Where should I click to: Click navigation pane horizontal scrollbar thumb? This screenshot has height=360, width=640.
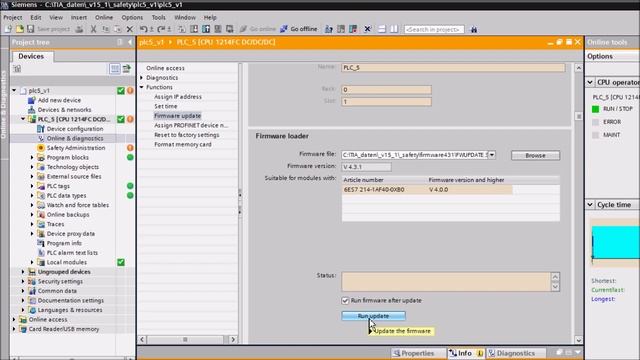(x=185, y=339)
